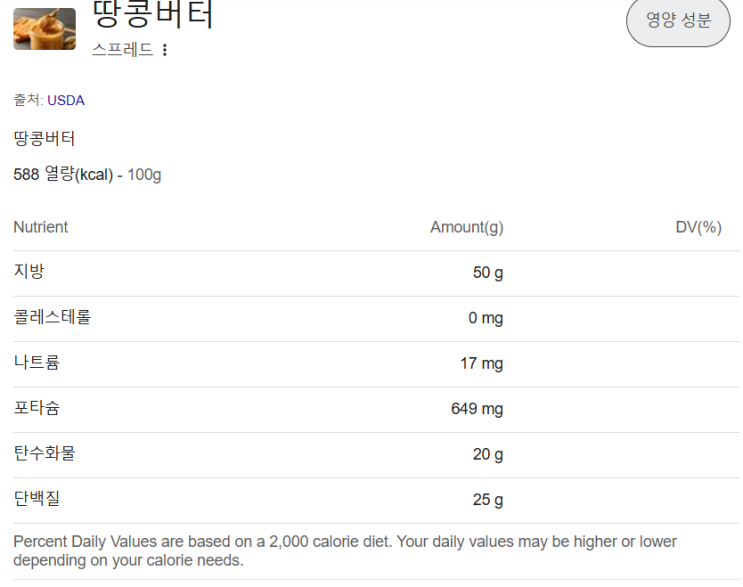Screen dimensions: 743x587
Task: Click the 100g serving size text
Action: click(145, 175)
